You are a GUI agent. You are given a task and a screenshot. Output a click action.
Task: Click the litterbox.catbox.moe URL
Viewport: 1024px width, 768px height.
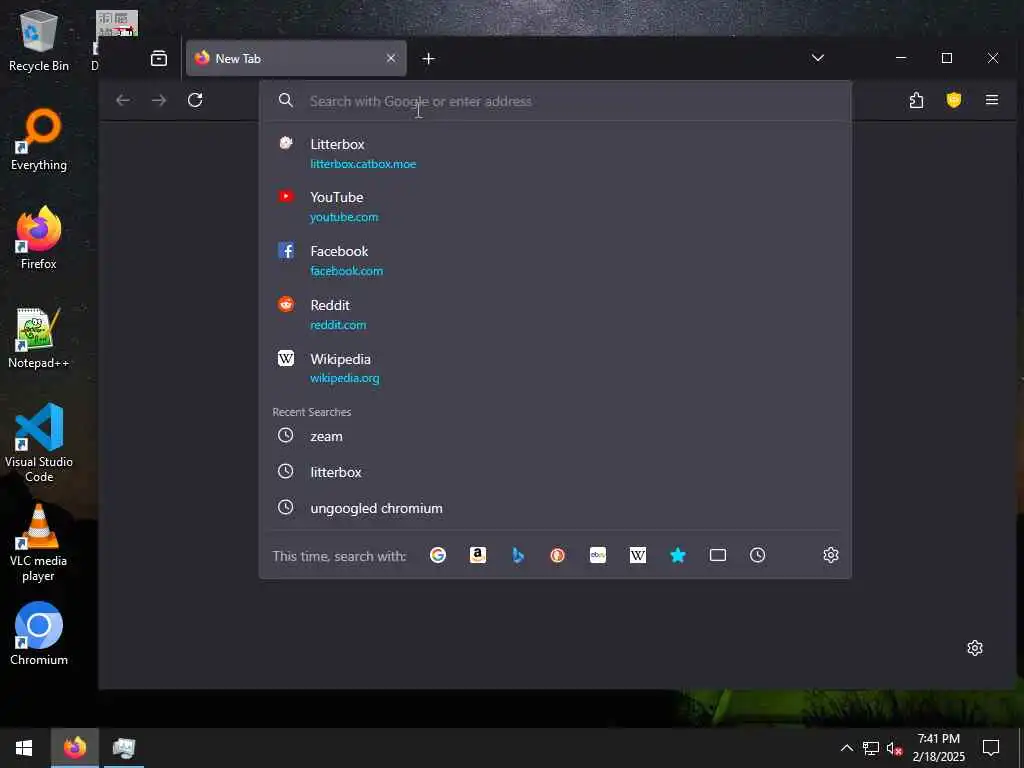(363, 164)
